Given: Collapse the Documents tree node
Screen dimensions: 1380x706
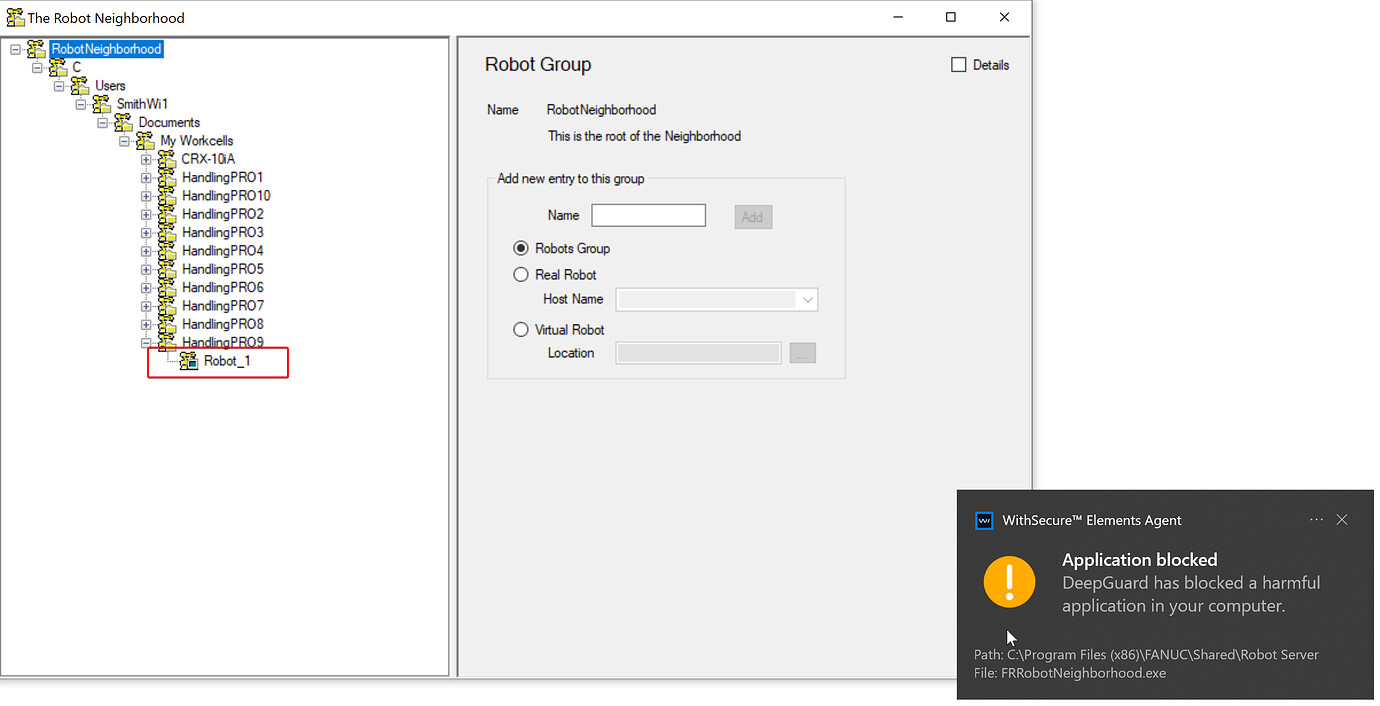Looking at the screenshot, I should 102,123.
